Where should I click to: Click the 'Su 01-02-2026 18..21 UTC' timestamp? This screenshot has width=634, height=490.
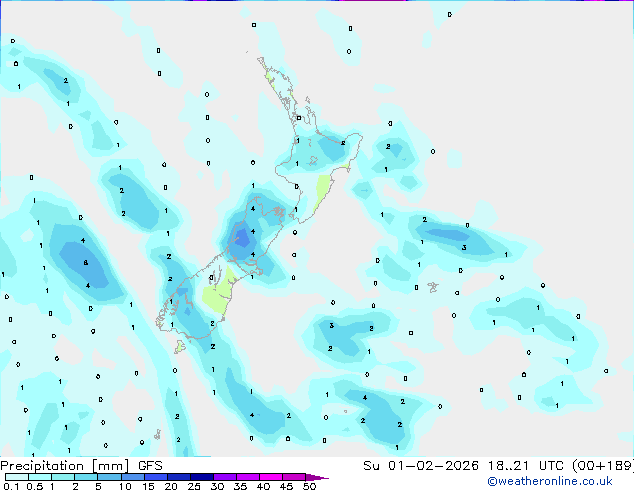pos(463,466)
